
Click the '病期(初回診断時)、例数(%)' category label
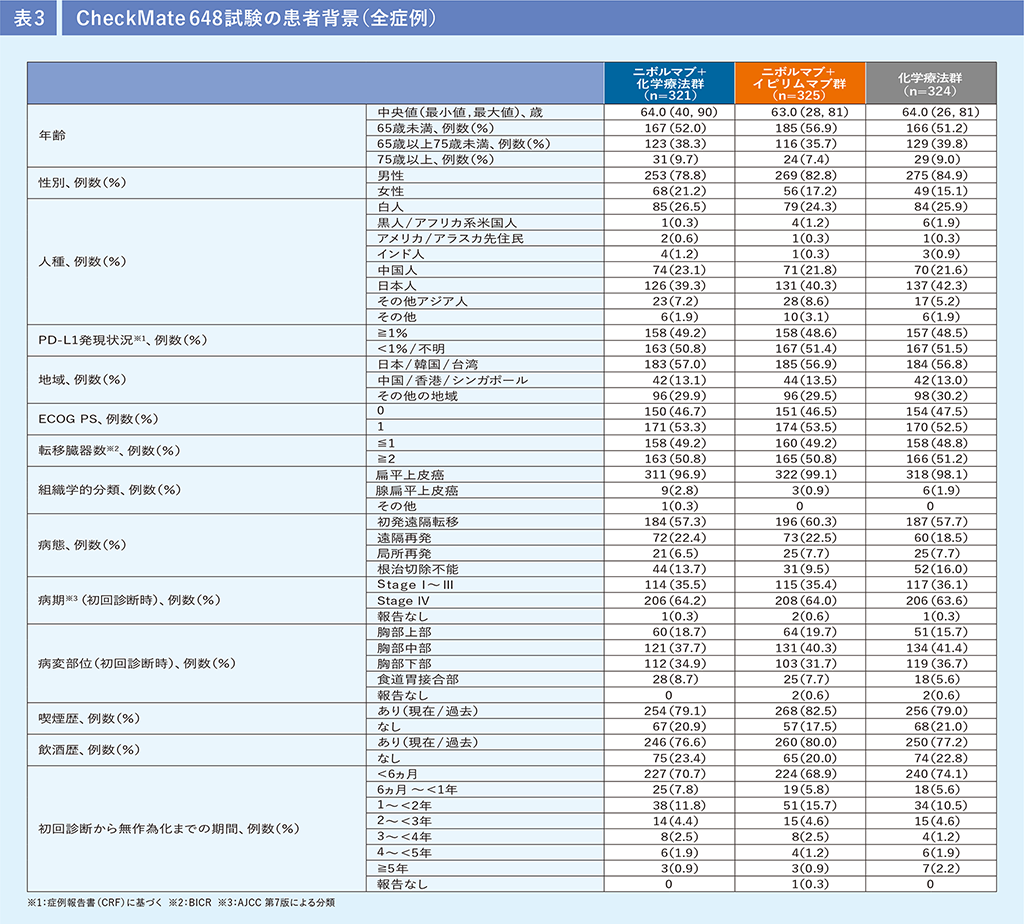point(129,600)
